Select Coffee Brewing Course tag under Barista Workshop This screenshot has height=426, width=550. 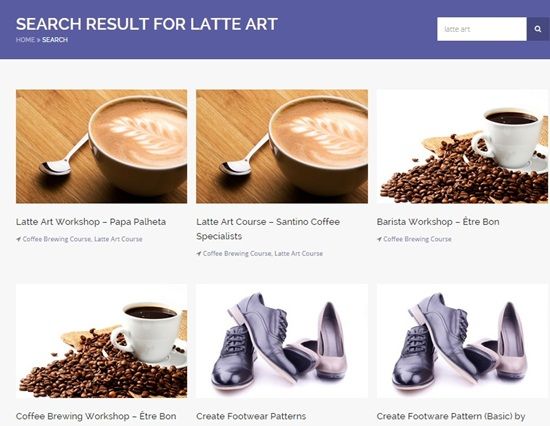coord(417,239)
